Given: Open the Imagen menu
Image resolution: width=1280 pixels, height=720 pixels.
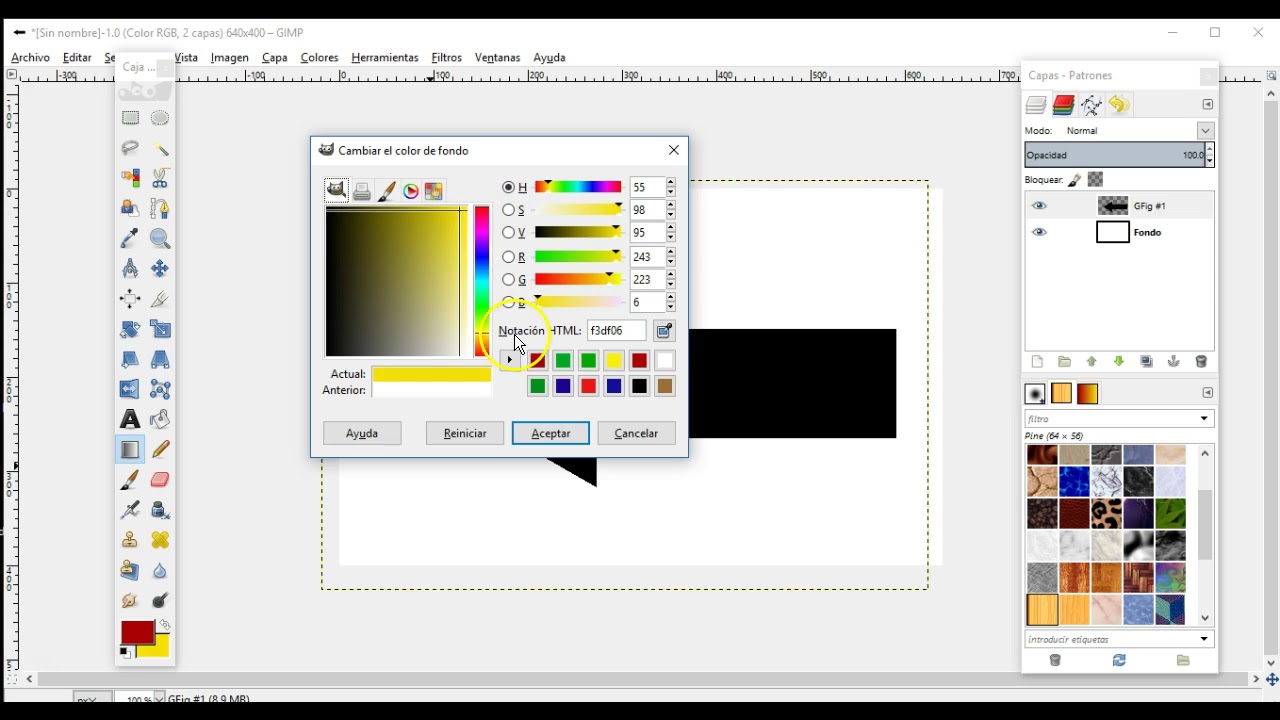Looking at the screenshot, I should coord(229,58).
